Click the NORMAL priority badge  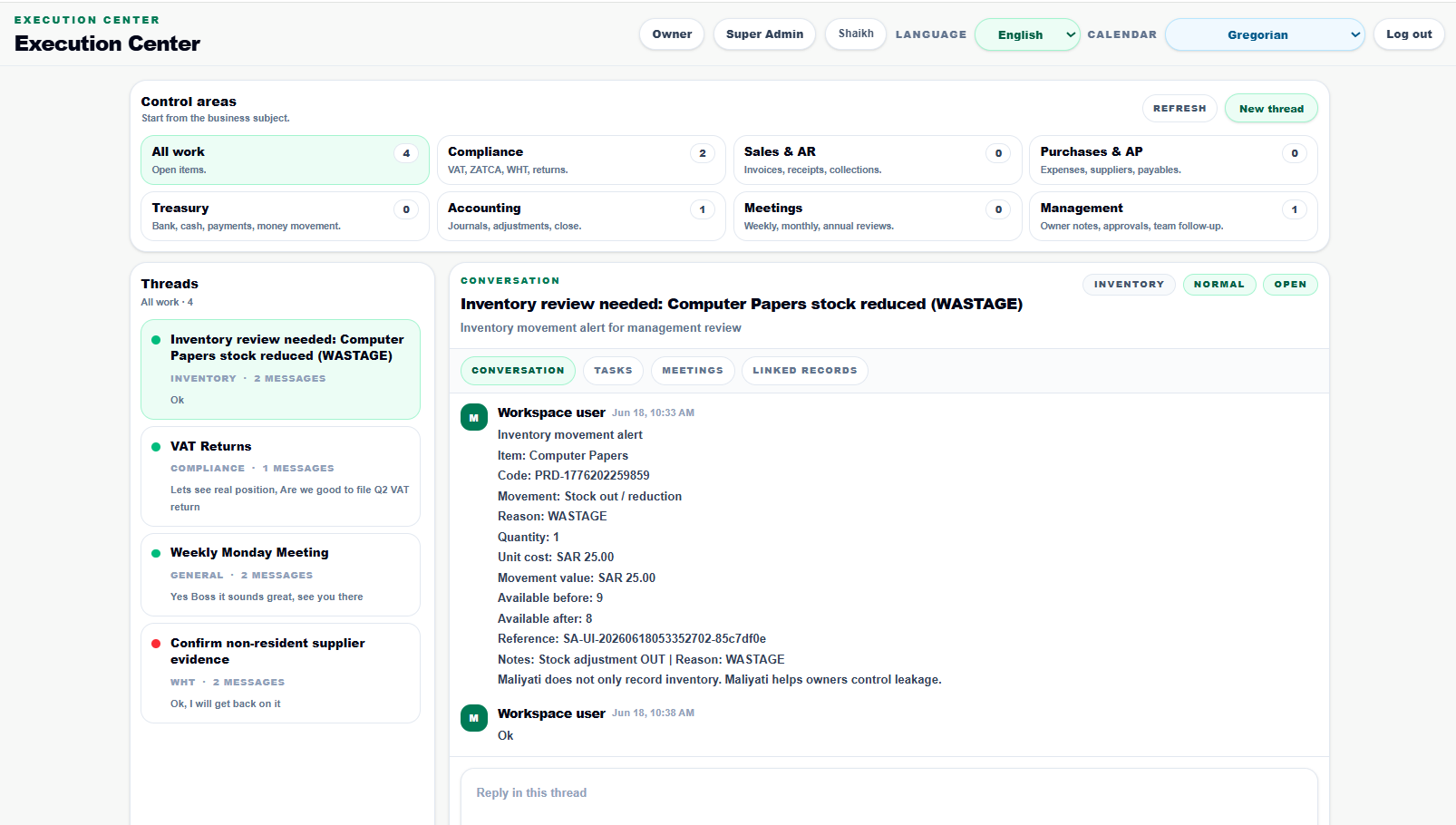coord(1219,285)
